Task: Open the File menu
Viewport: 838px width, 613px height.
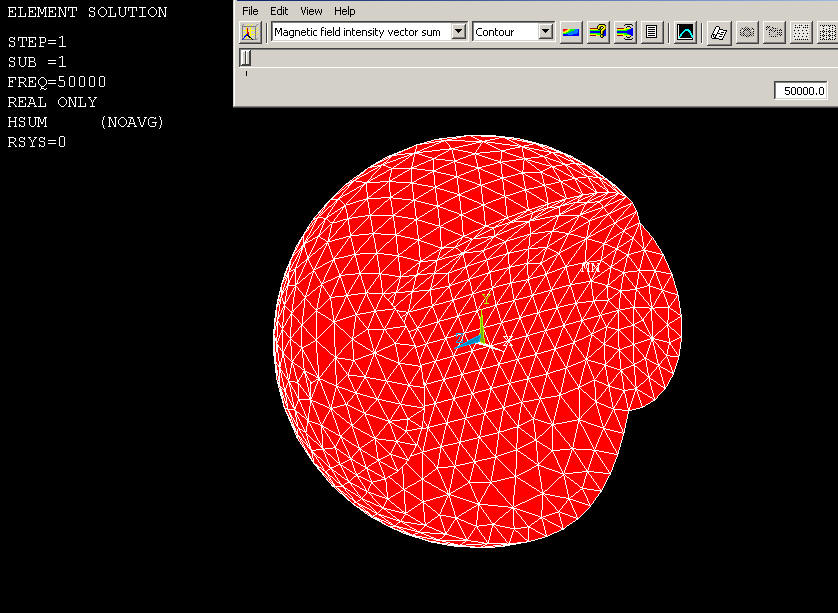Action: coord(250,11)
